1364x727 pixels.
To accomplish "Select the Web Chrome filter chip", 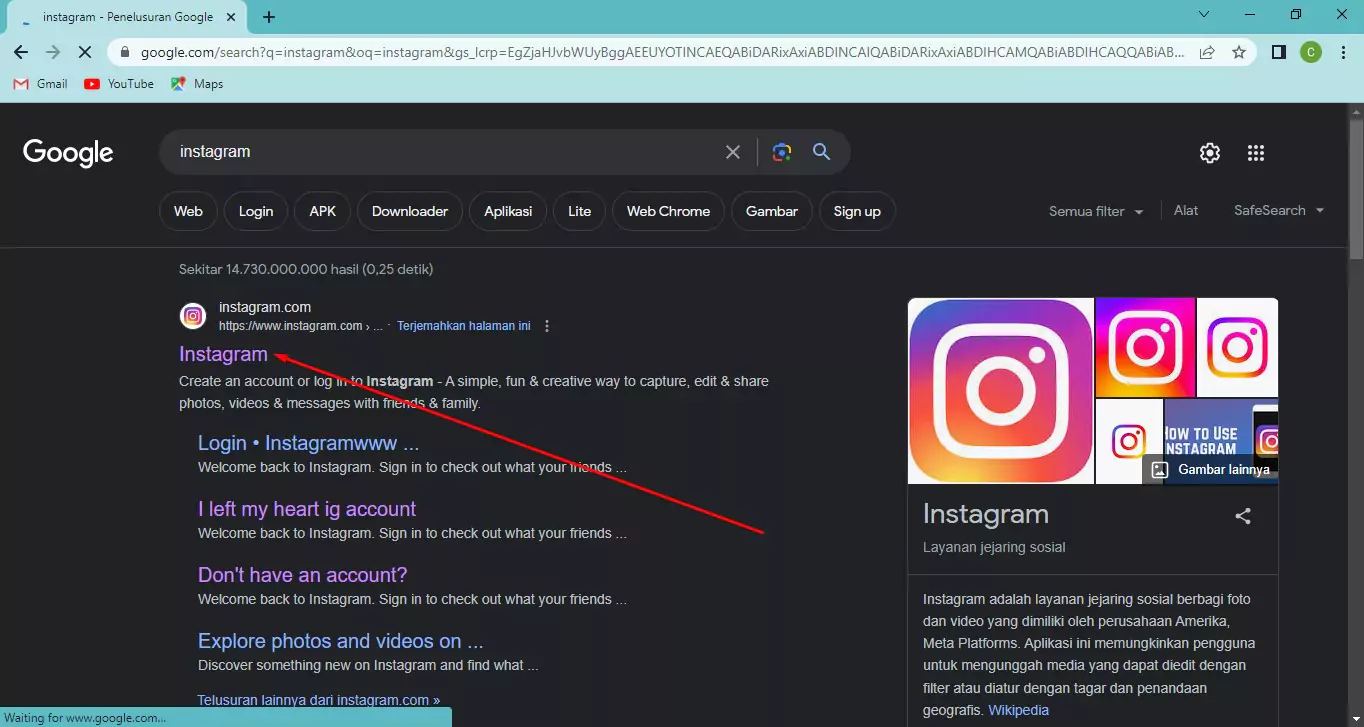I will [668, 211].
